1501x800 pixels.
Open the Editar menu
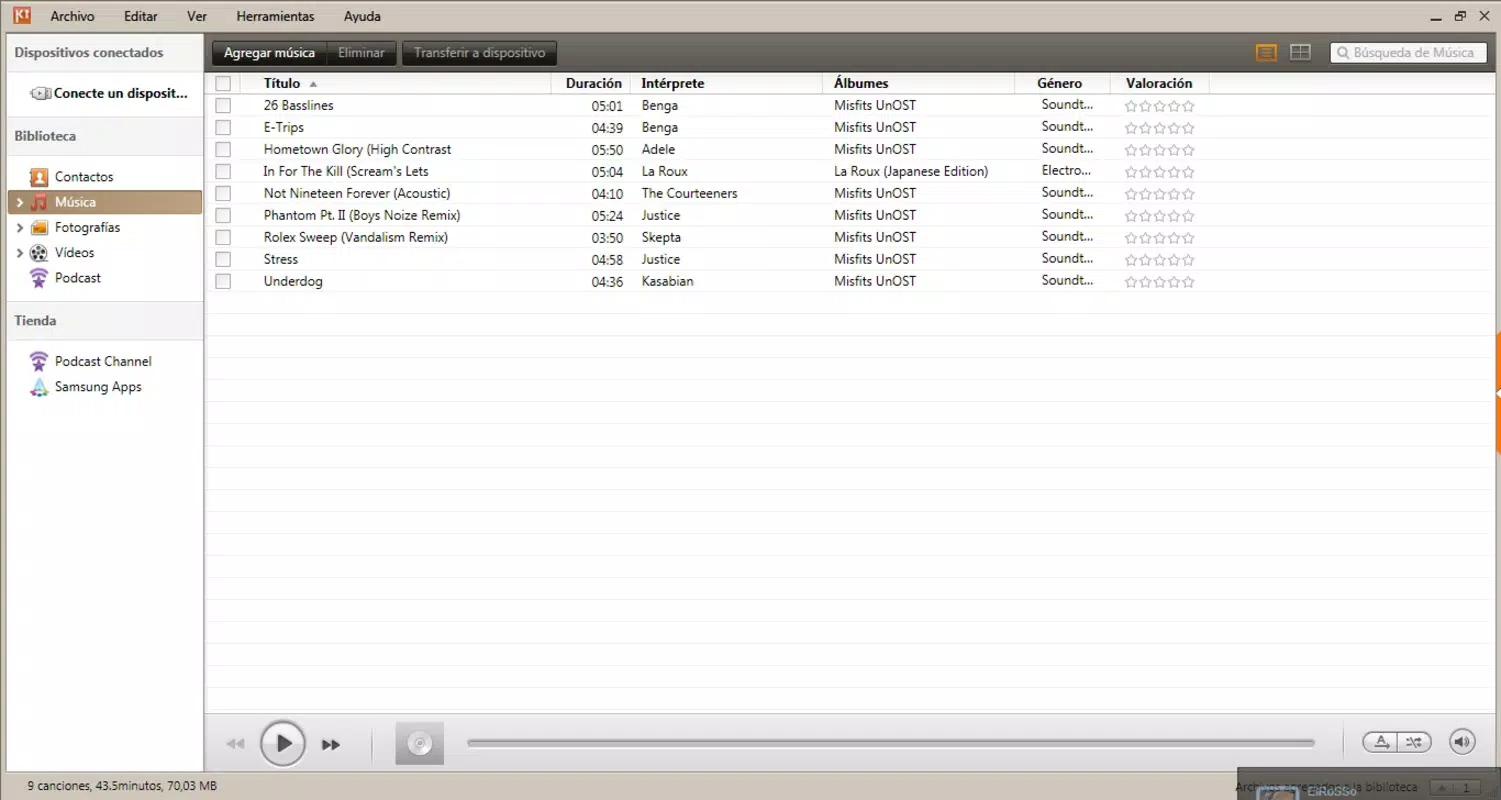141,16
